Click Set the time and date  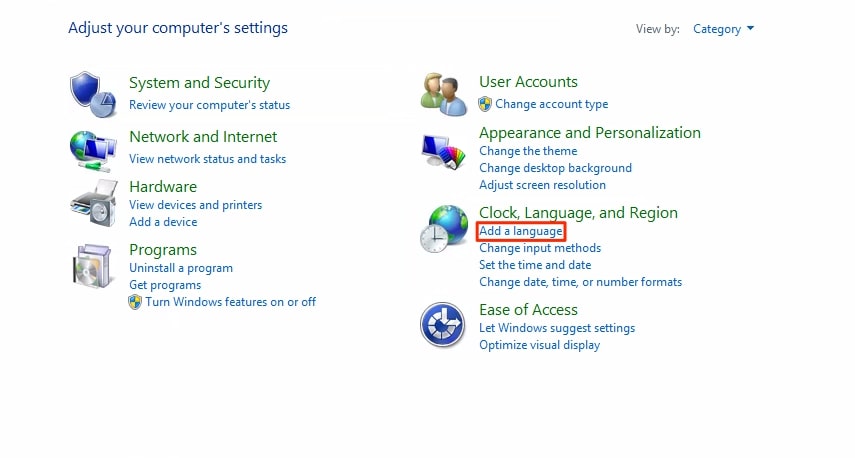click(x=535, y=265)
